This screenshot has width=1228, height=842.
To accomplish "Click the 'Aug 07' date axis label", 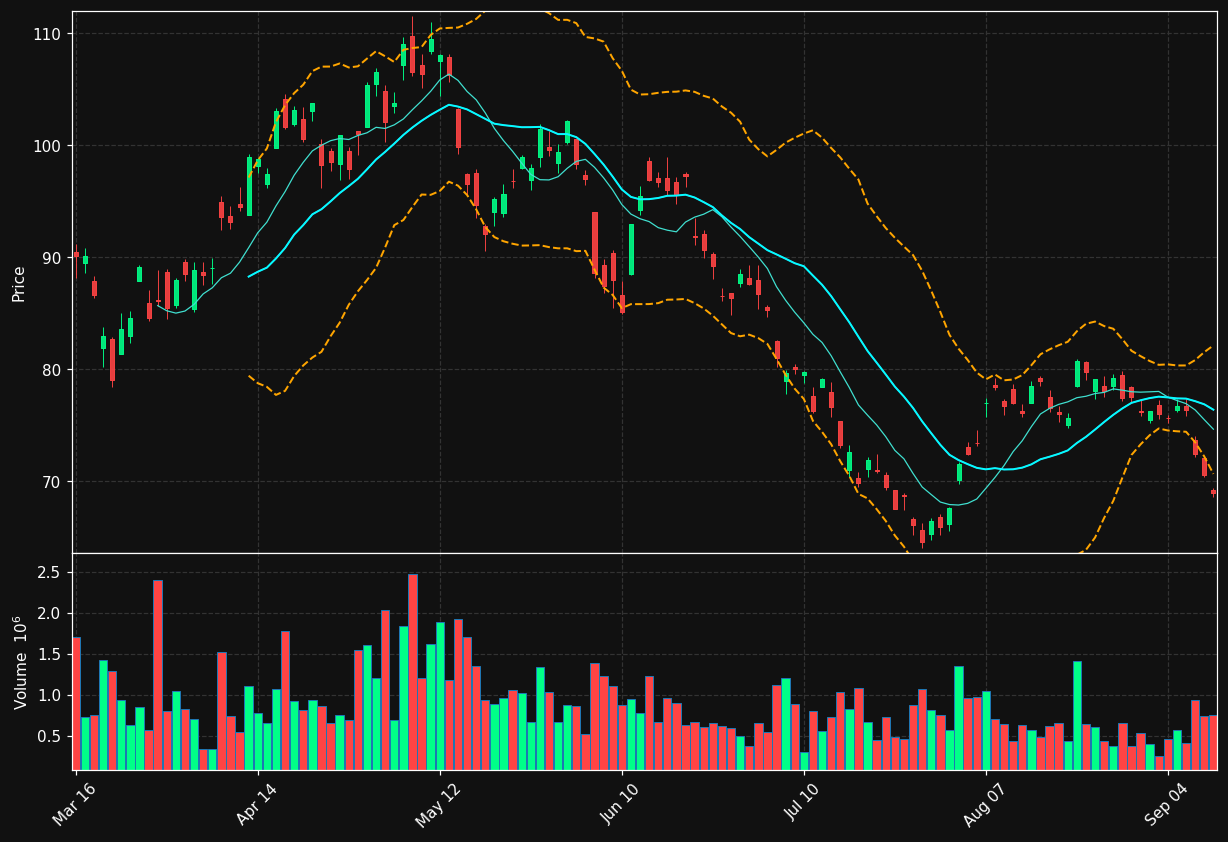I will tap(985, 804).
